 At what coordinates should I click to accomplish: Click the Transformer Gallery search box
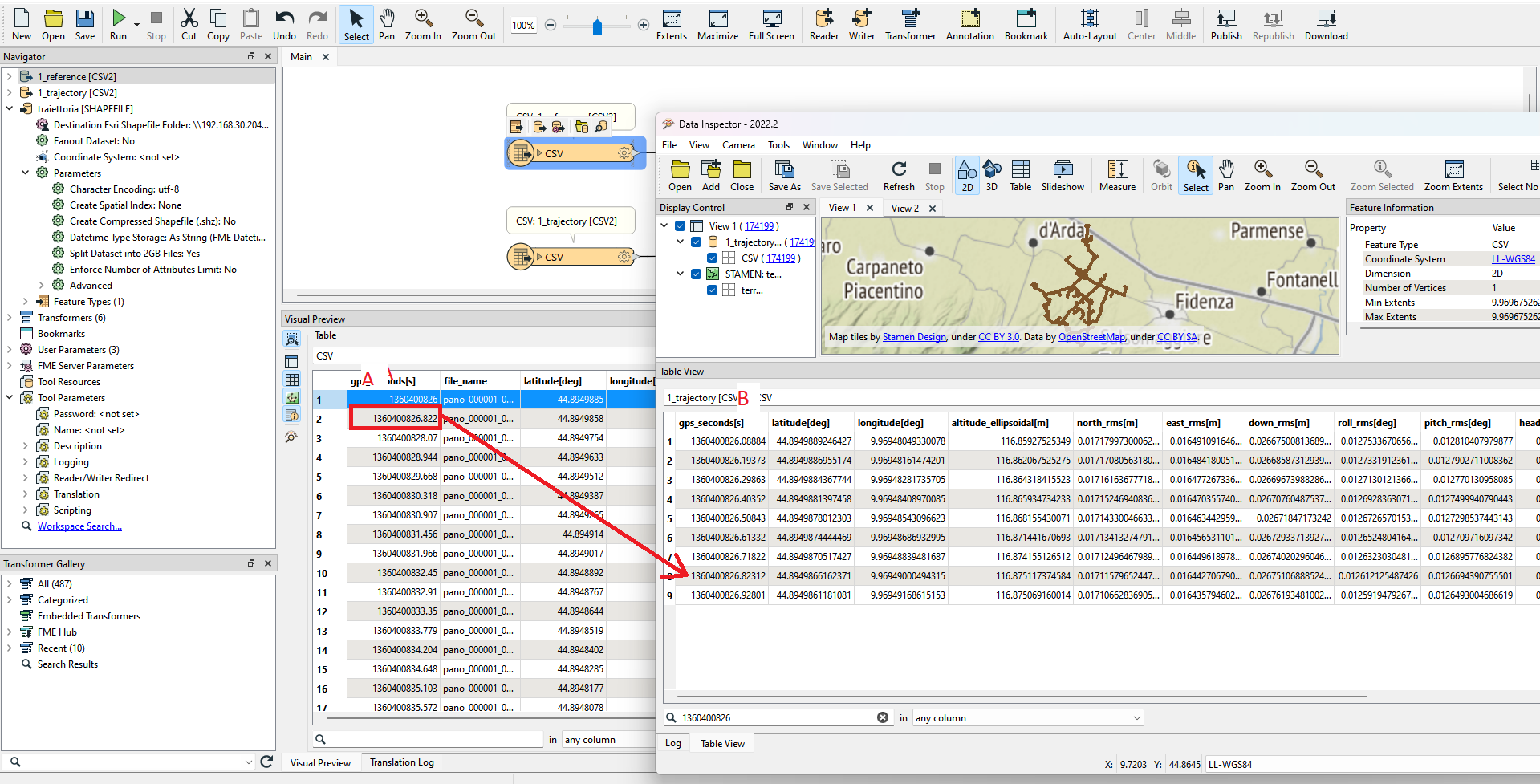[128, 762]
